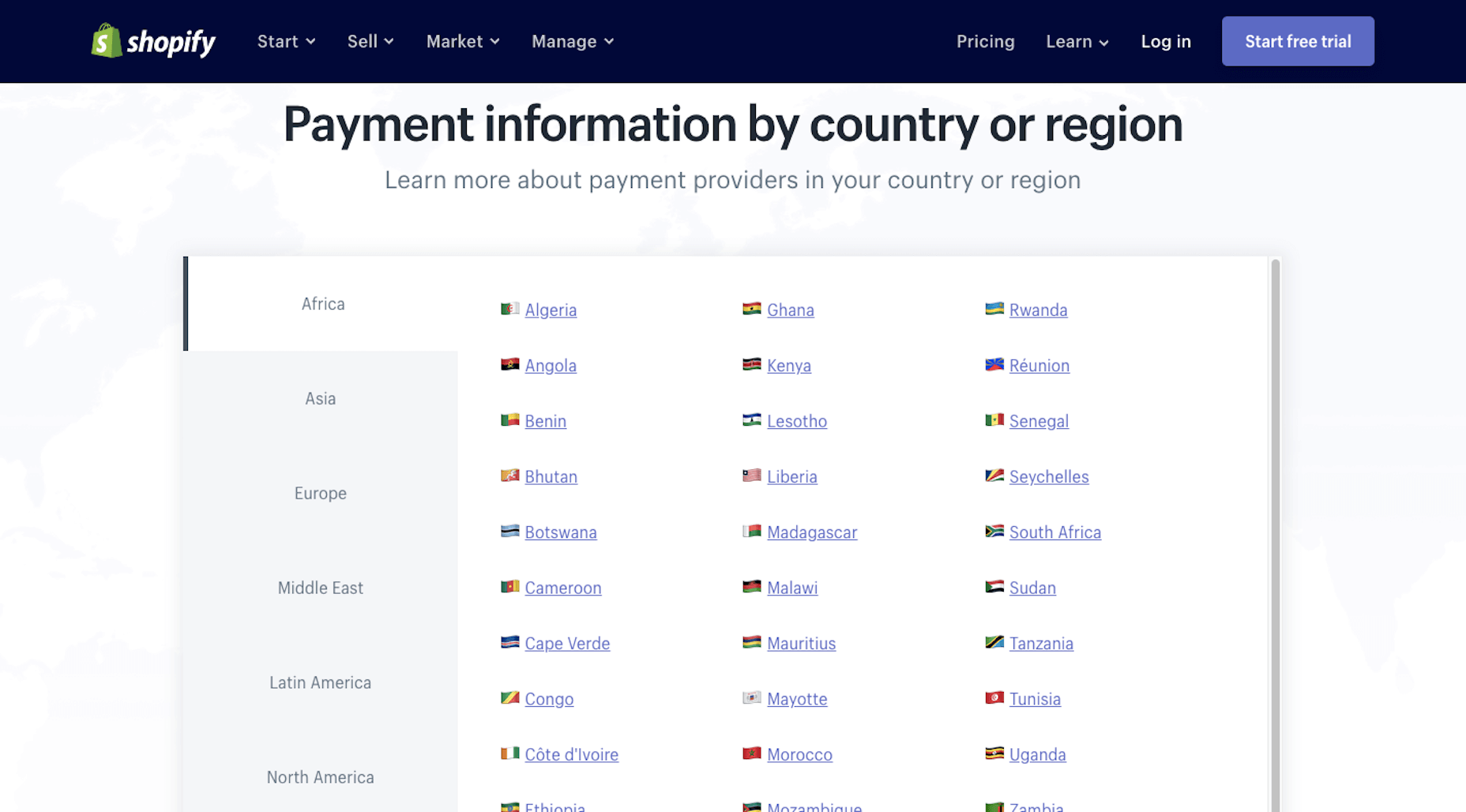Open the Tunisia country link
Viewport: 1466px width, 812px height.
pyautogui.click(x=1035, y=699)
